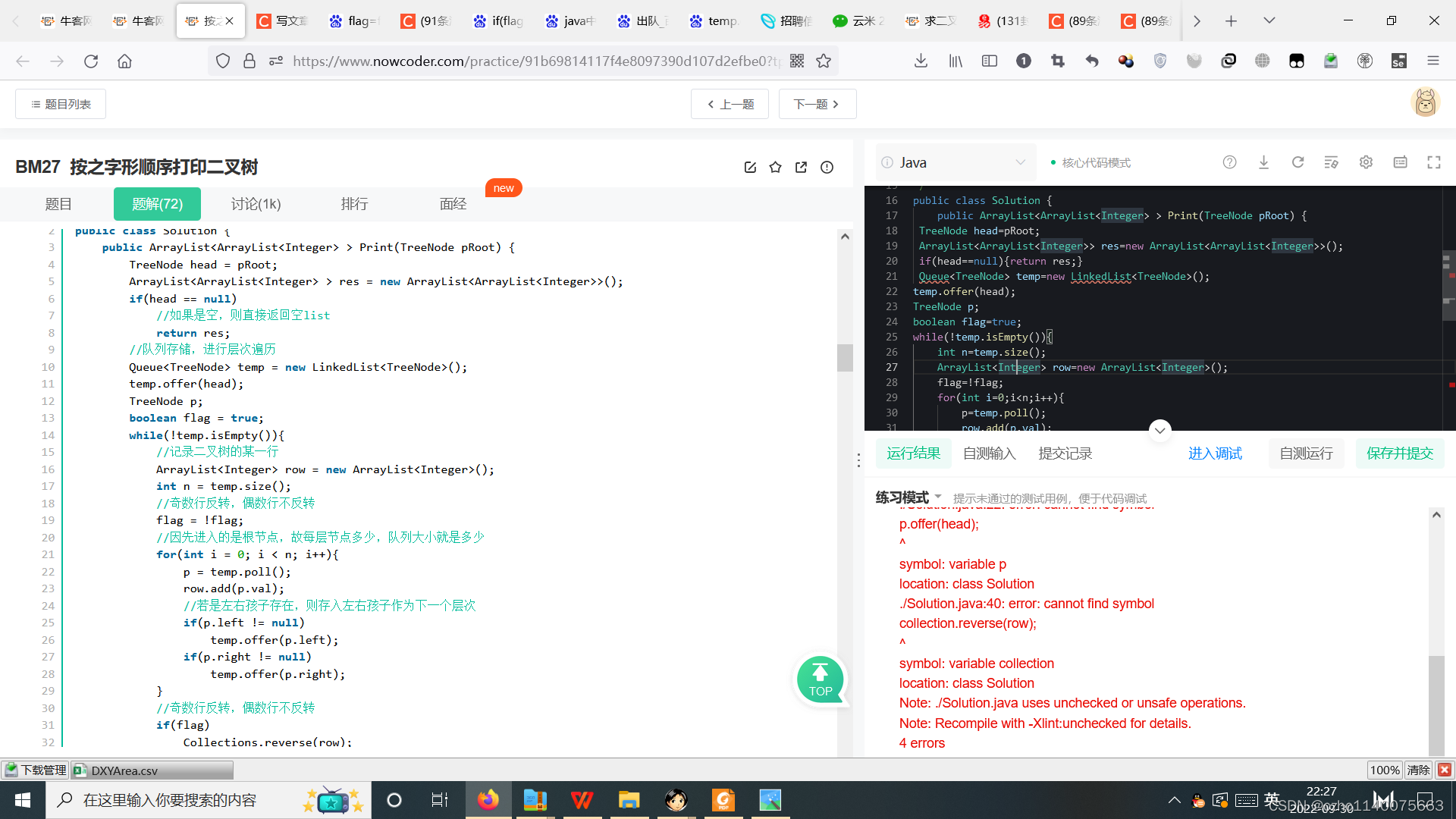Viewport: 1456px width, 819px height.
Task: Open the downloads toolbar icon
Action: (921, 61)
